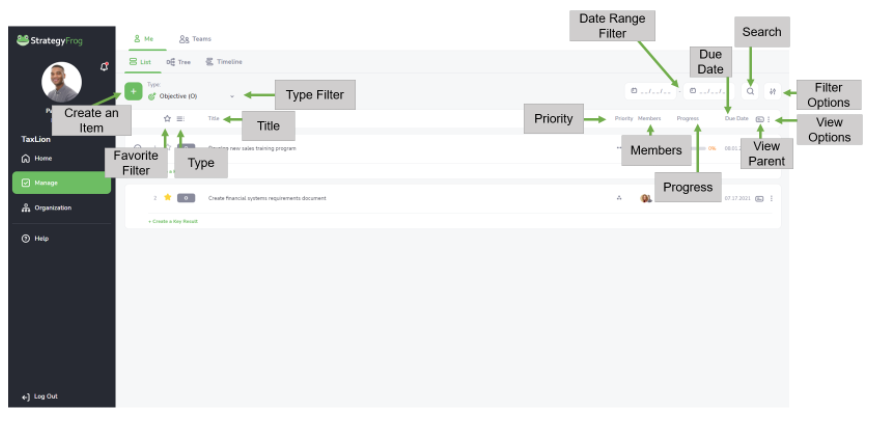Open the filter options sliders icon
The width and height of the screenshot is (870, 426).
coord(772,92)
